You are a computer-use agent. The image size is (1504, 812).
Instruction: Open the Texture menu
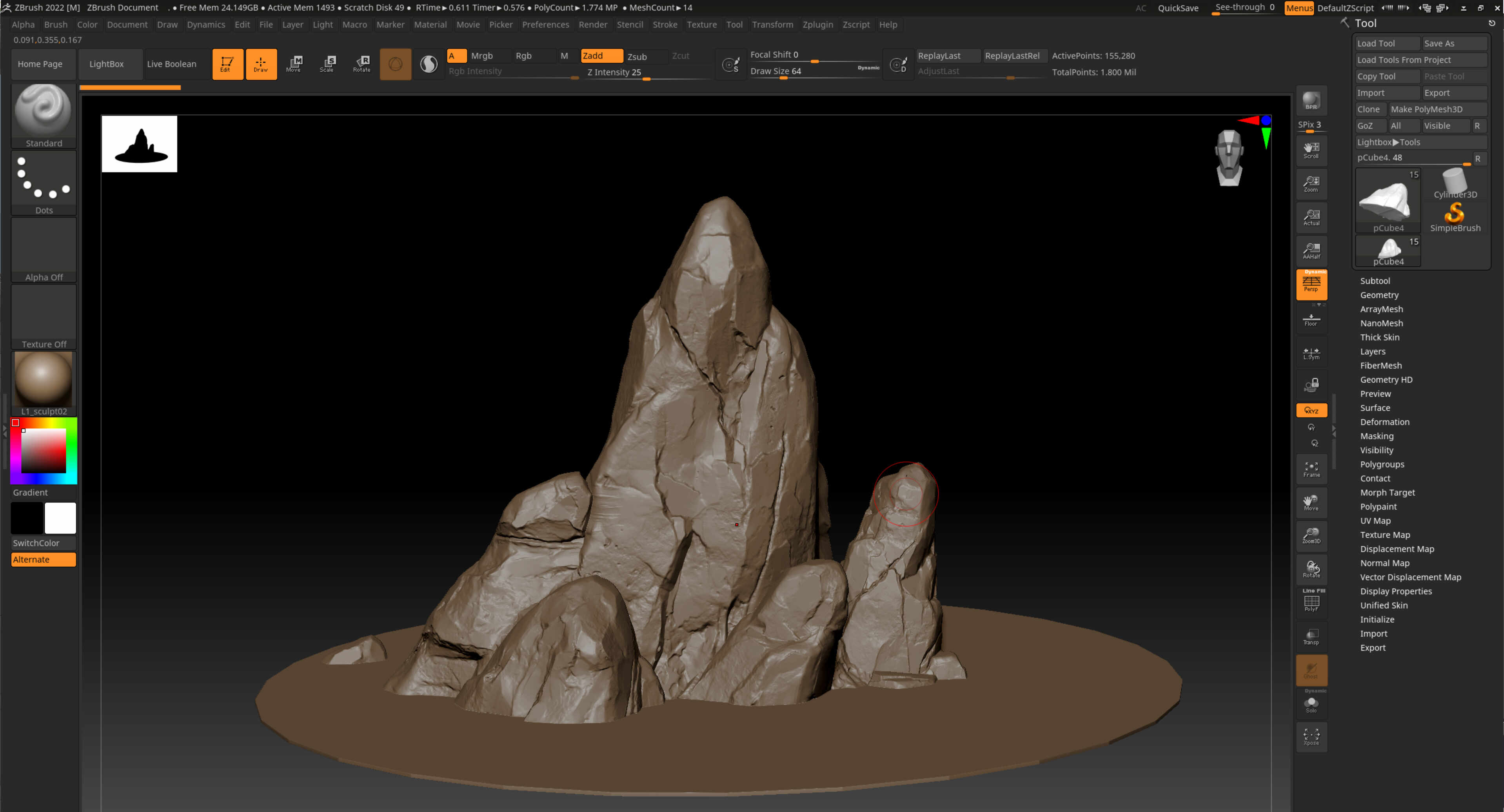[x=702, y=25]
